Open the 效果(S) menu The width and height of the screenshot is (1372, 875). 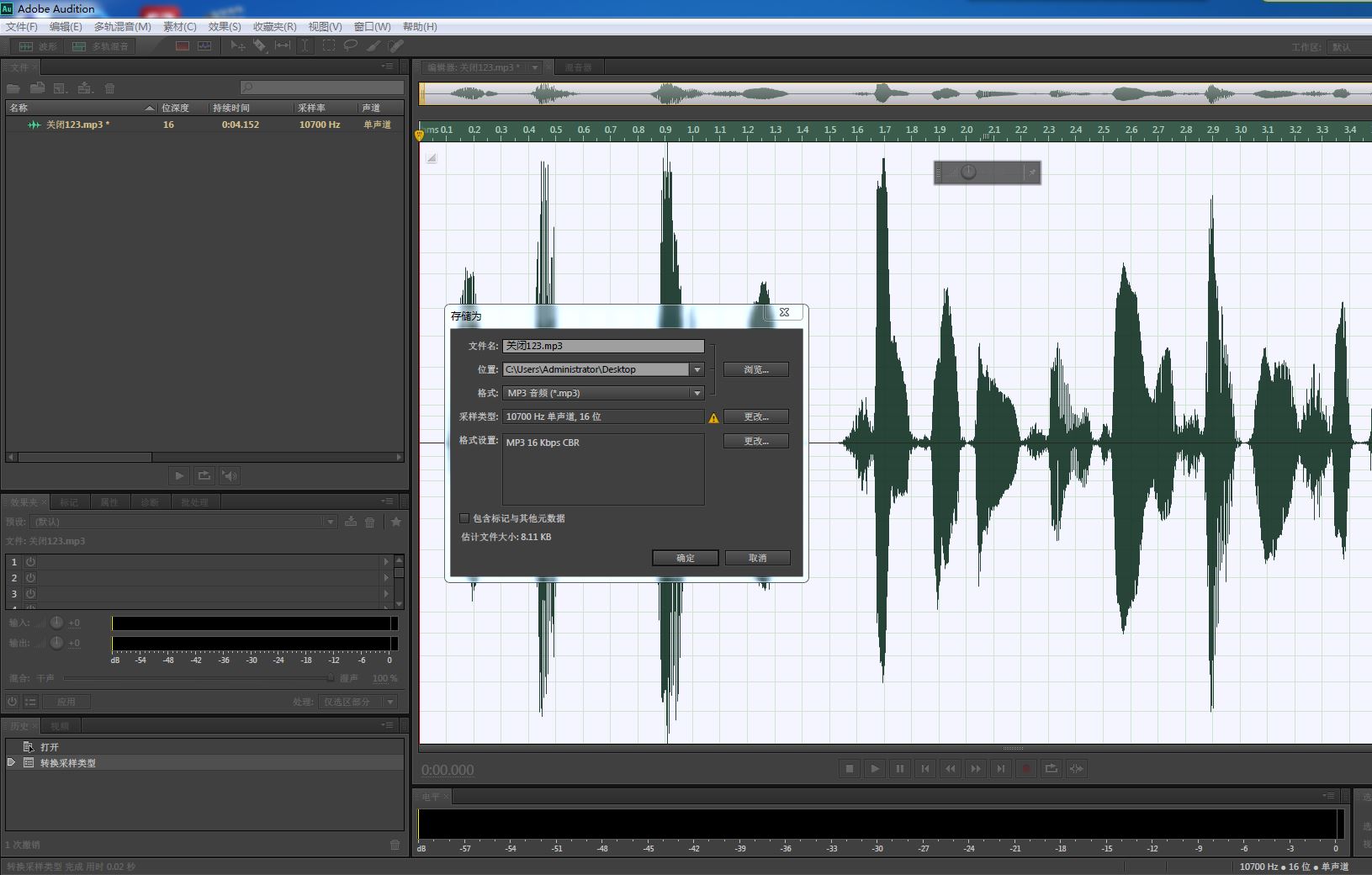(x=225, y=27)
